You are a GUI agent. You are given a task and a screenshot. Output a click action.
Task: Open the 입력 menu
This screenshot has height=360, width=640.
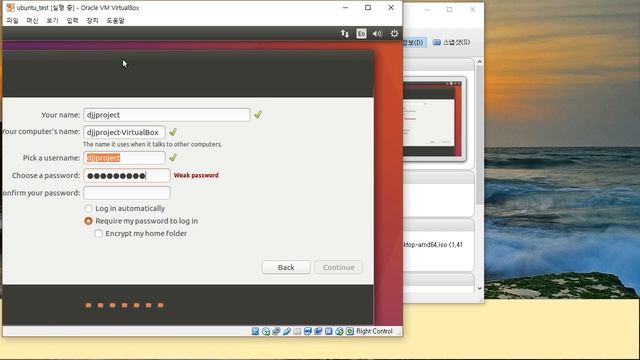coord(72,20)
